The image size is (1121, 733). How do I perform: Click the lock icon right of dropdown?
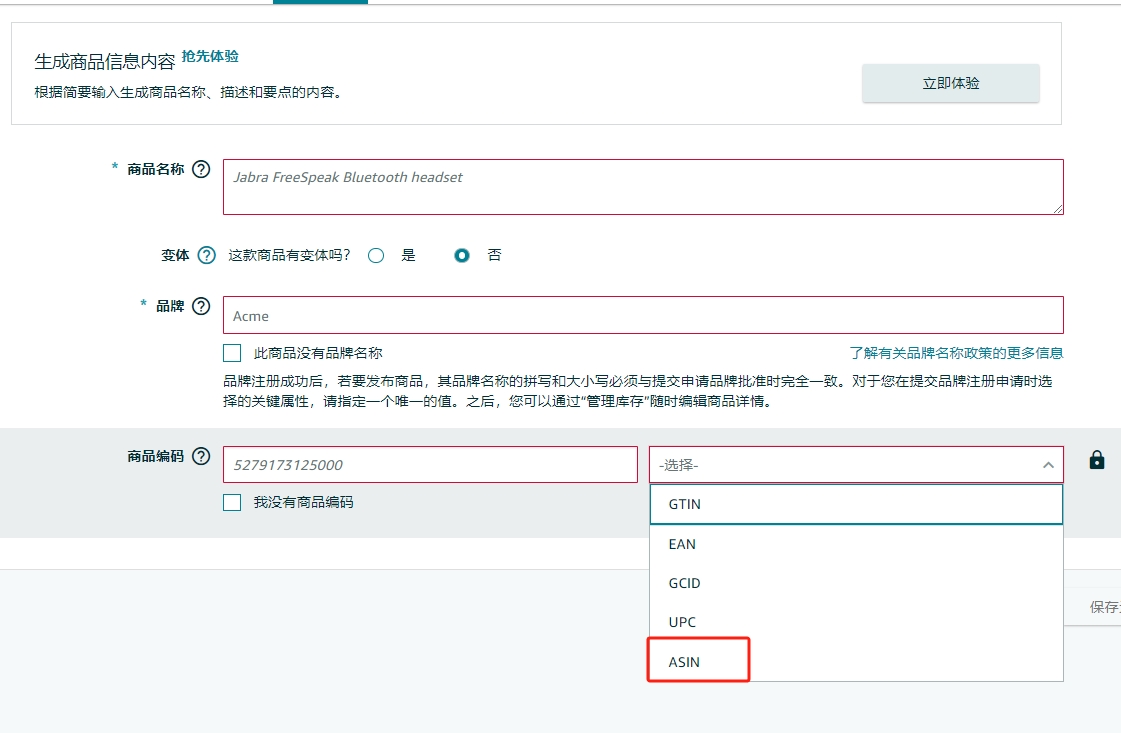pos(1097,461)
